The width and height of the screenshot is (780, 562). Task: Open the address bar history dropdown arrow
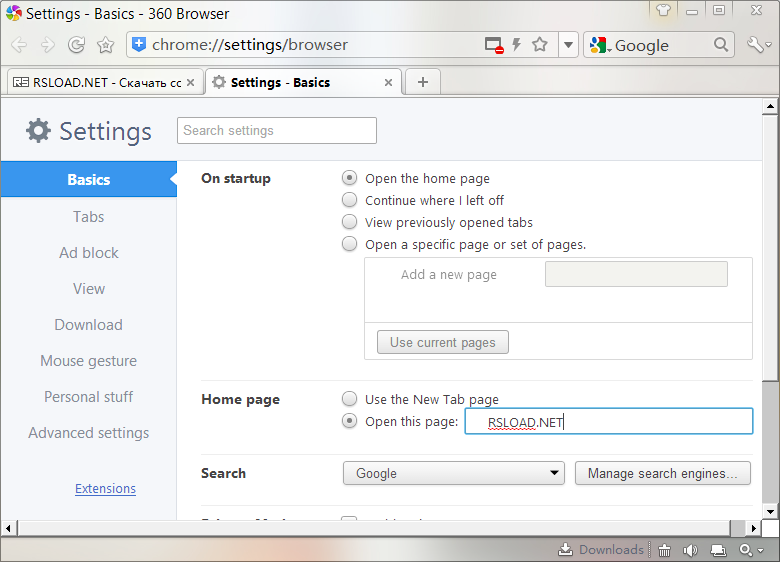(568, 45)
